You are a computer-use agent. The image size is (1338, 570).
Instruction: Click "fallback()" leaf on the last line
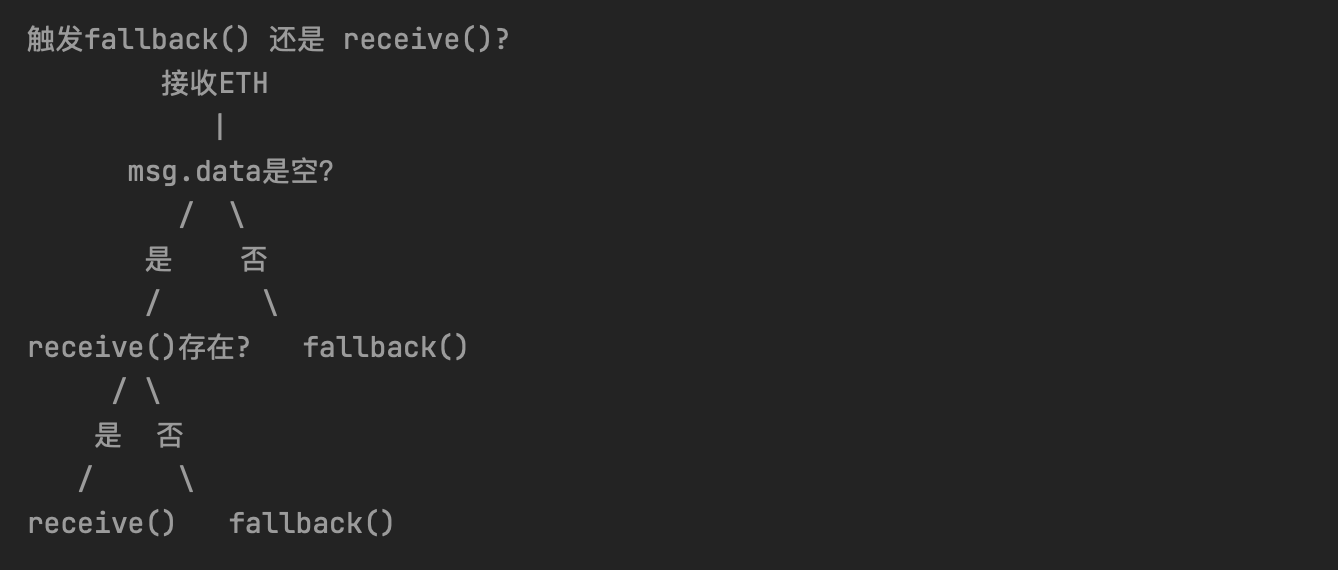coord(311,523)
